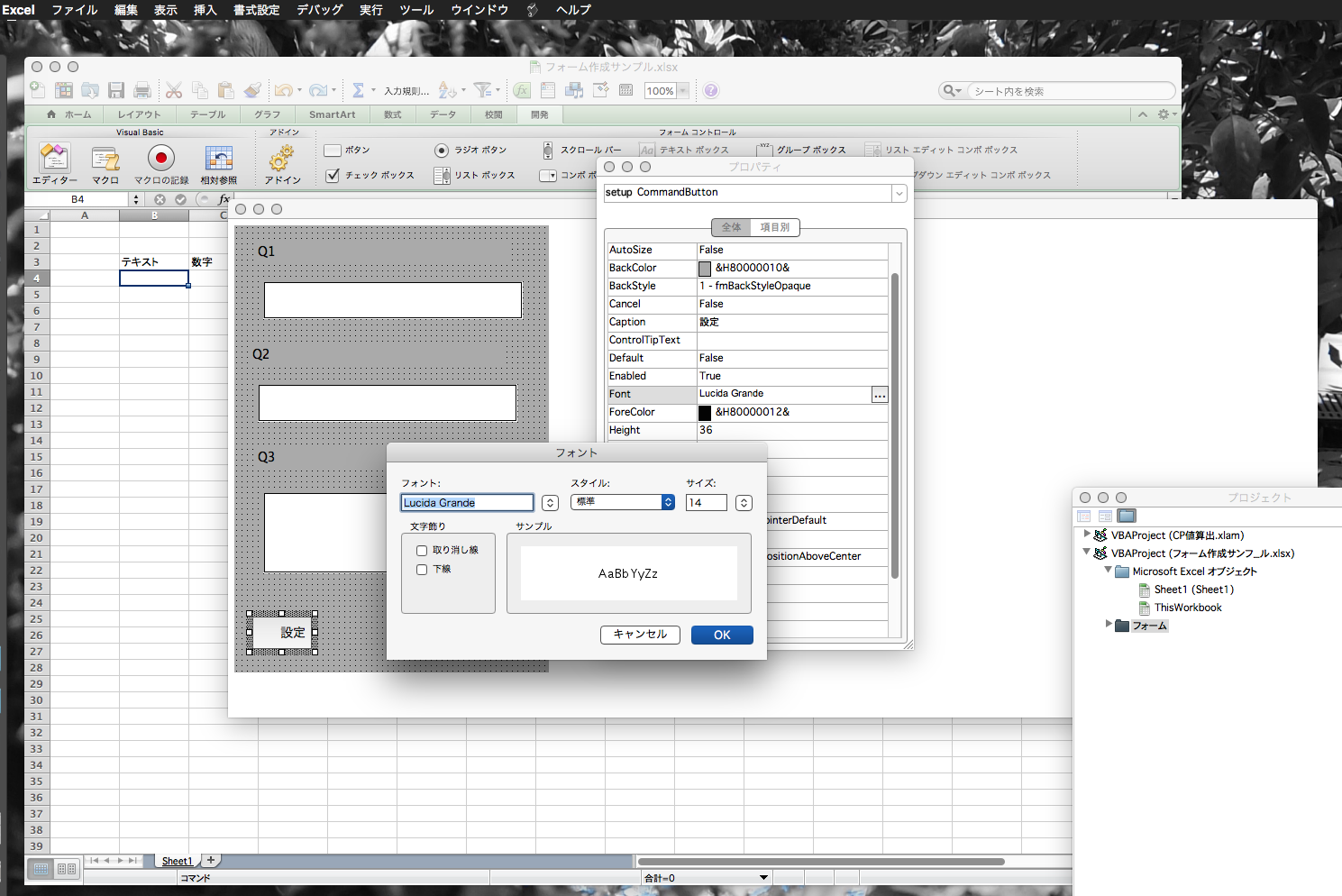
Task: Click the relative reference icon
Action: click(x=218, y=159)
